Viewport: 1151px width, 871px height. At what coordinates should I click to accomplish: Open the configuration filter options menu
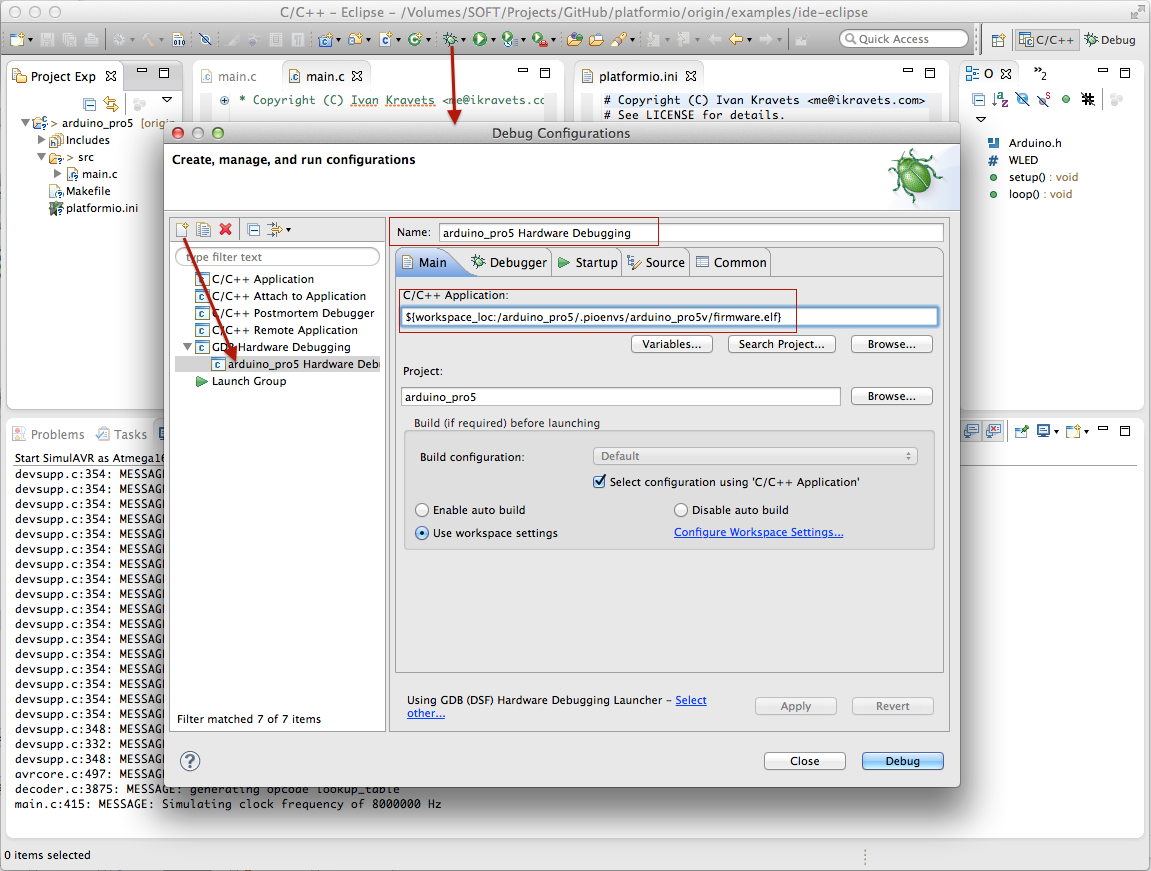pyautogui.click(x=278, y=230)
